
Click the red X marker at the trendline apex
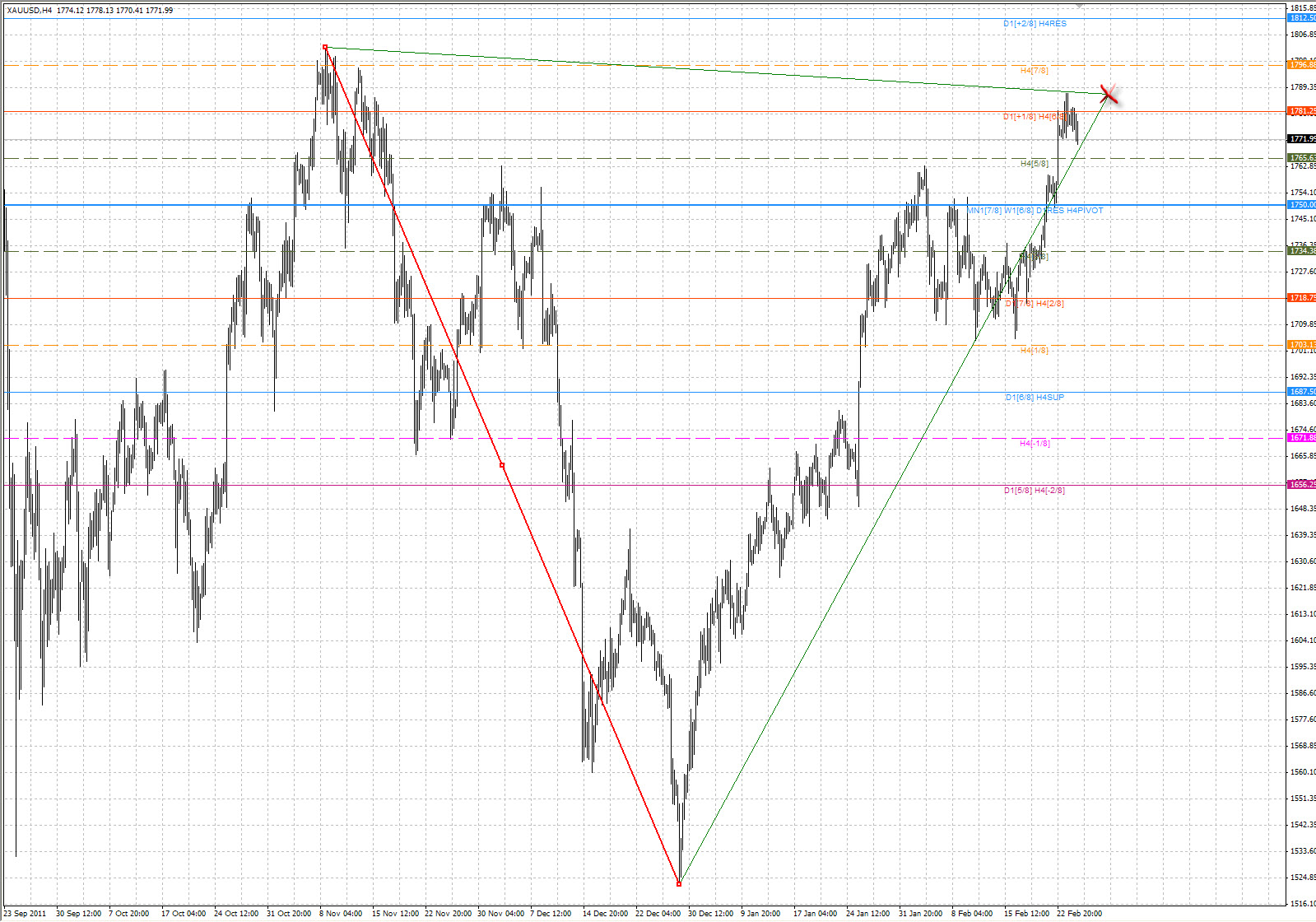(1109, 95)
